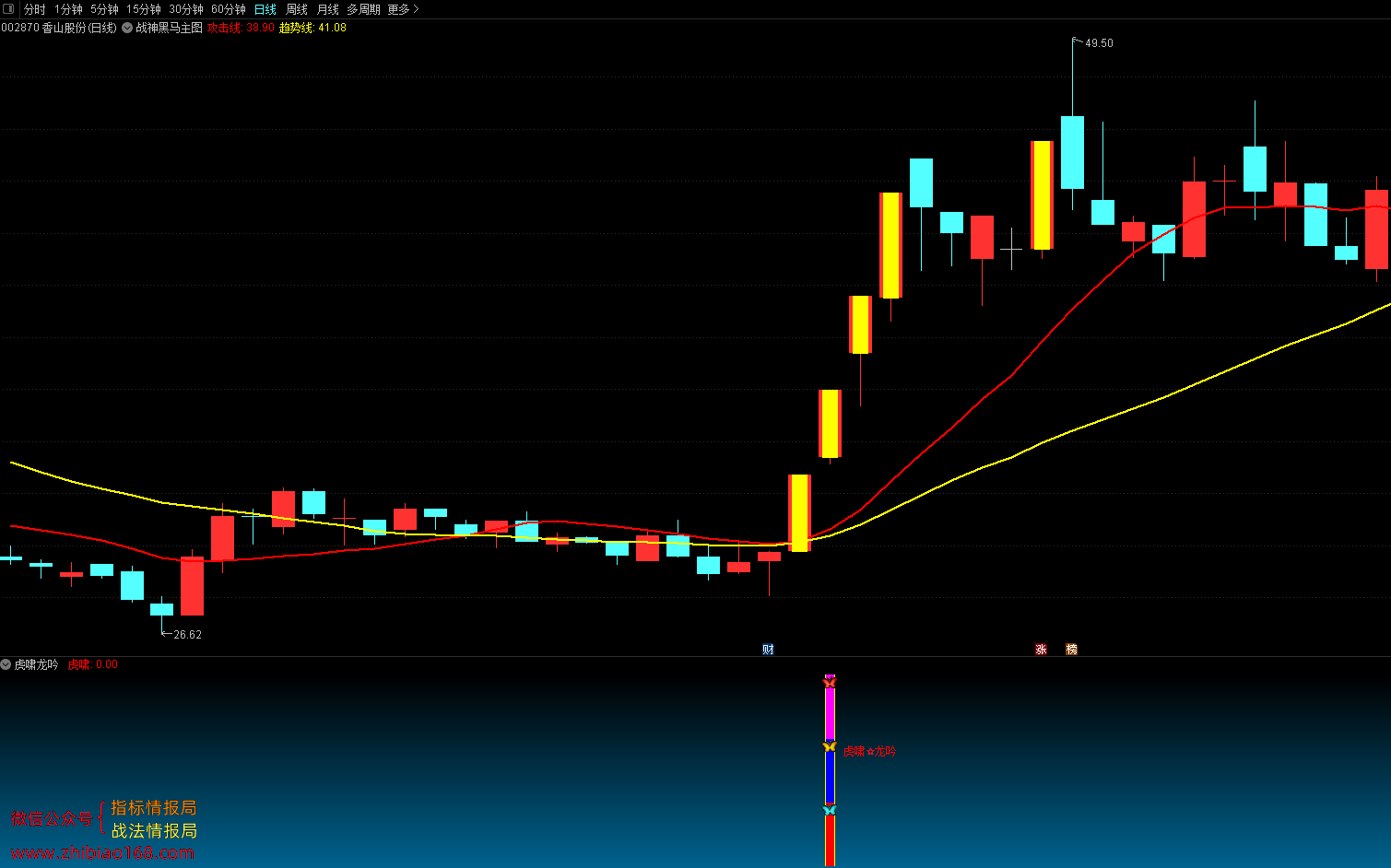The image size is (1391, 868).
Task: Click the 49.50 high price label
Action: 1099,43
